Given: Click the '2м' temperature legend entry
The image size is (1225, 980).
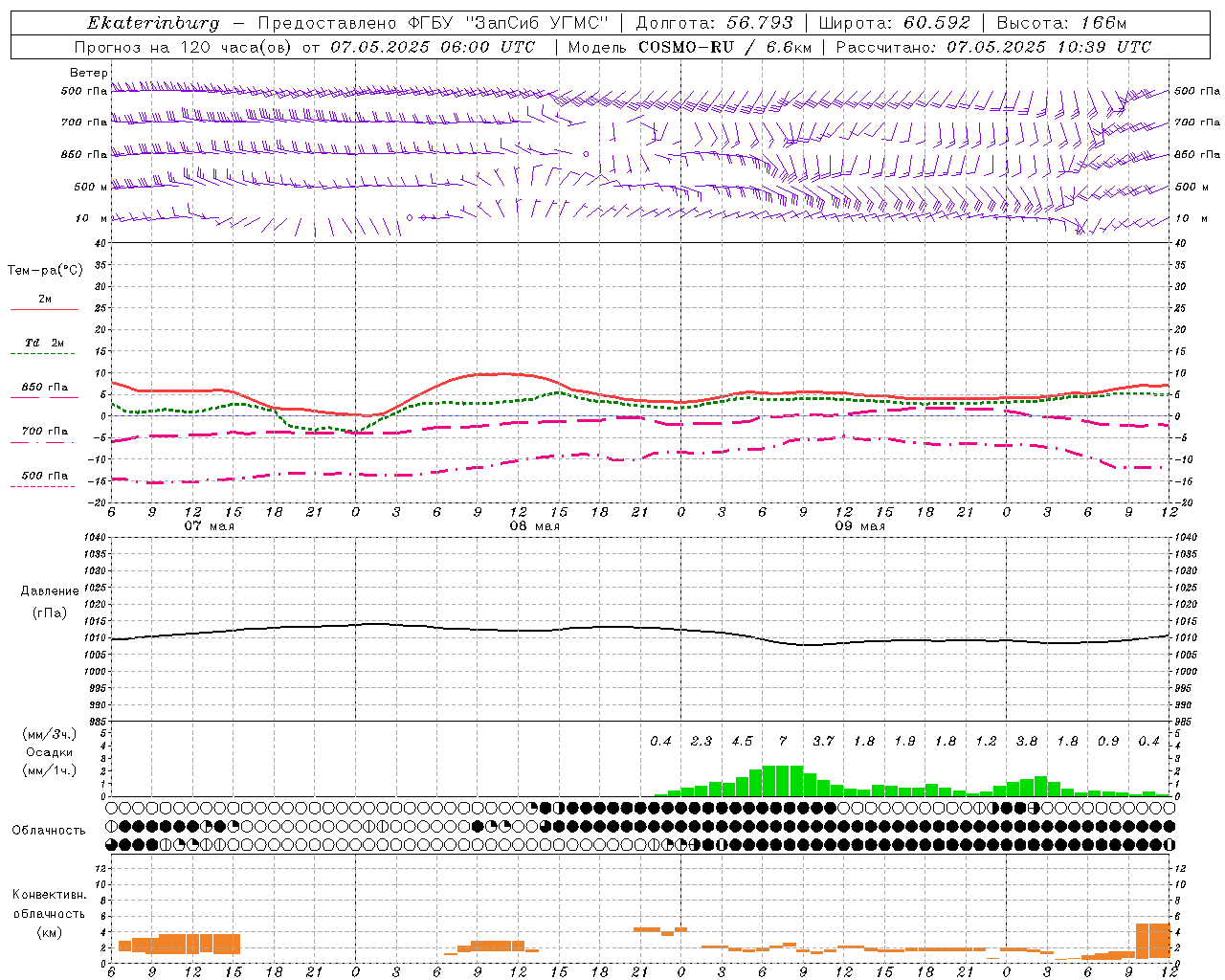Looking at the screenshot, I should coord(45,300).
